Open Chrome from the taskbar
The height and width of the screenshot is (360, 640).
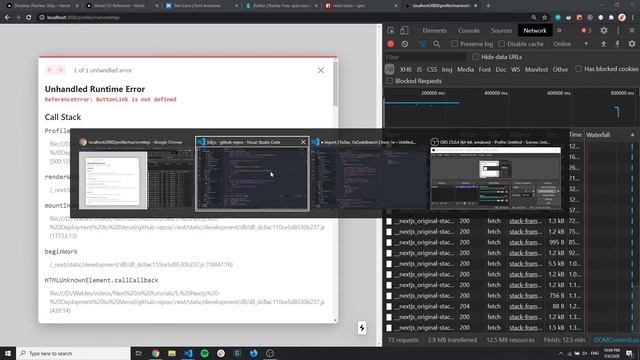156,353
